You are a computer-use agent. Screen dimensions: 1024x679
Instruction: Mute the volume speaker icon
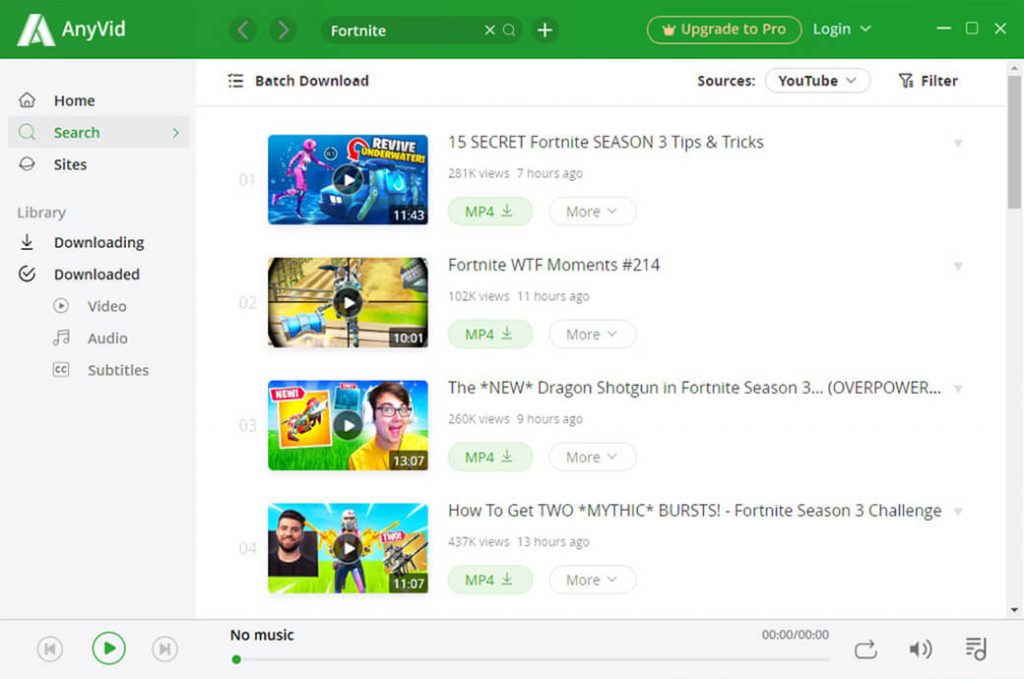(x=920, y=649)
